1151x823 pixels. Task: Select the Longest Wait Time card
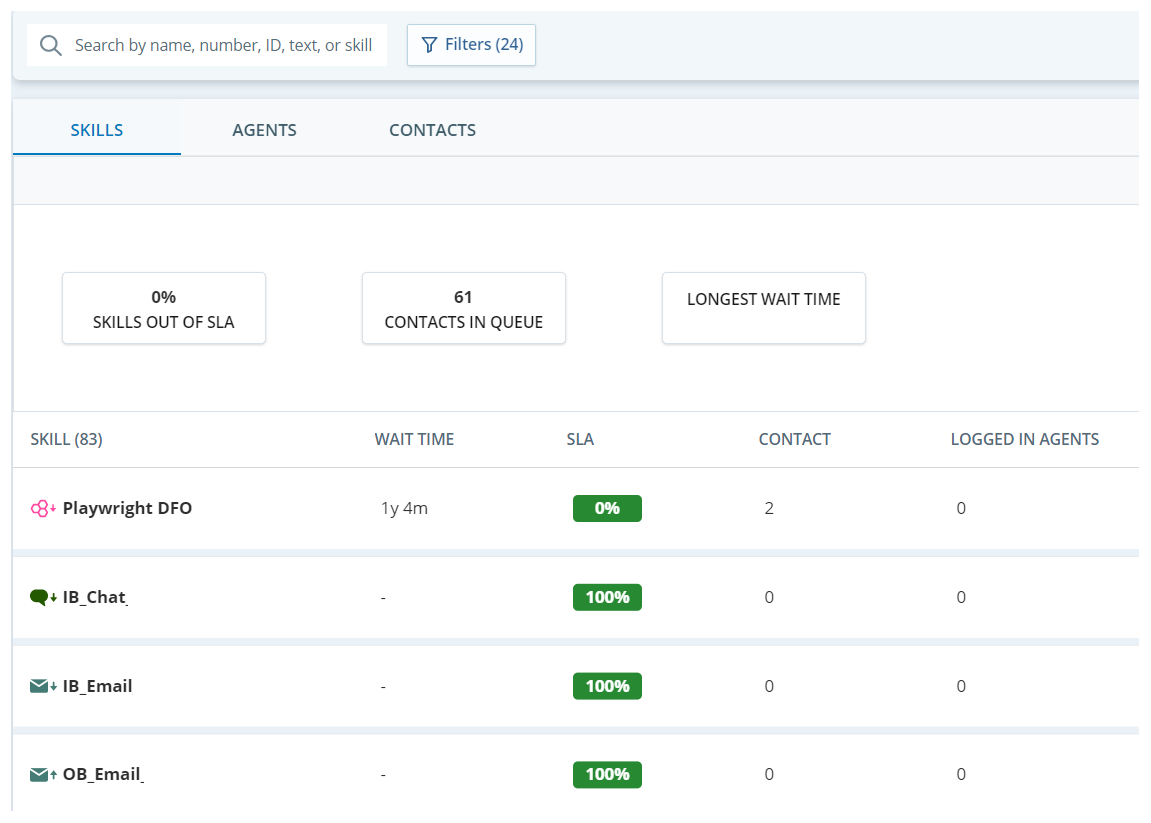click(x=763, y=308)
